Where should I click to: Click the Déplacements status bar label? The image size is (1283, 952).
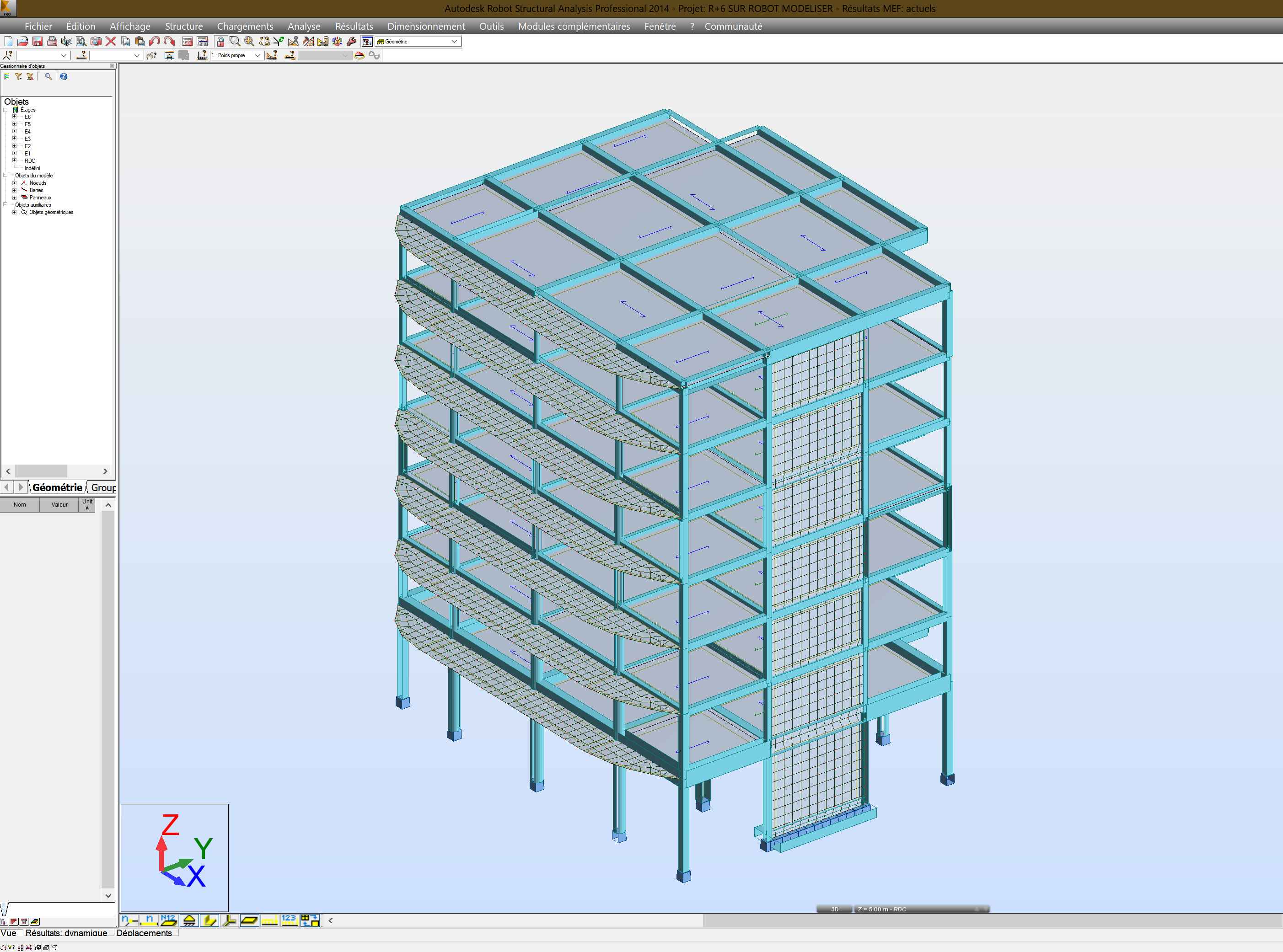[144, 933]
